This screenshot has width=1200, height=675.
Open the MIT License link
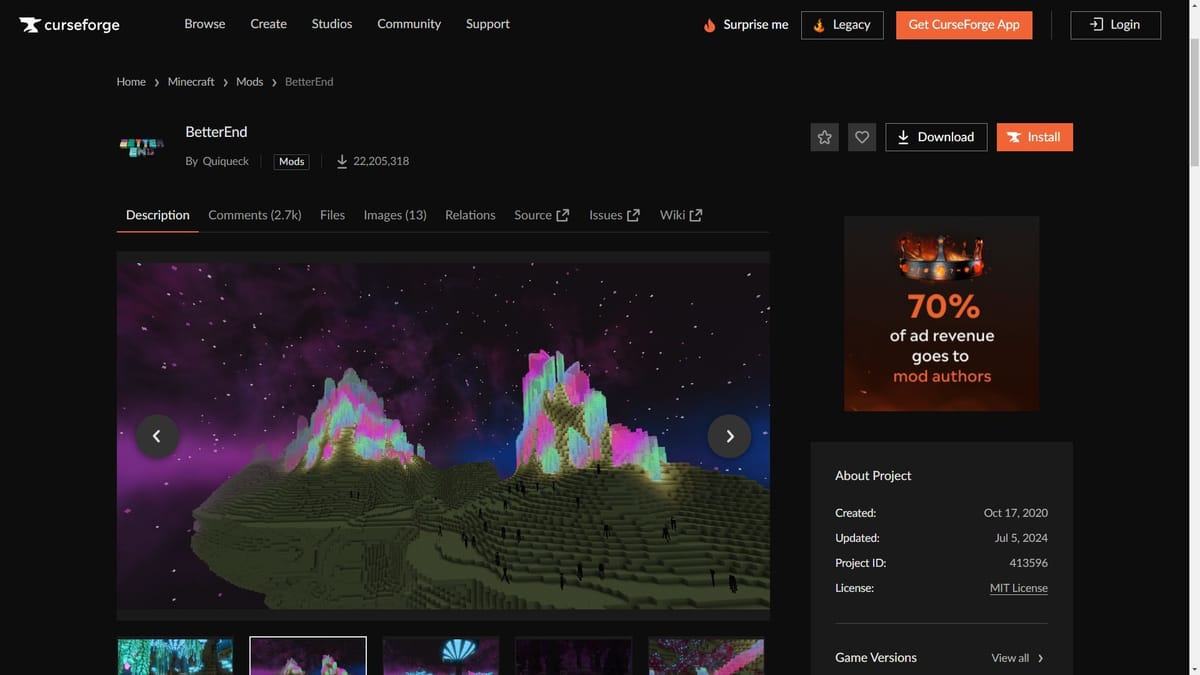1018,587
